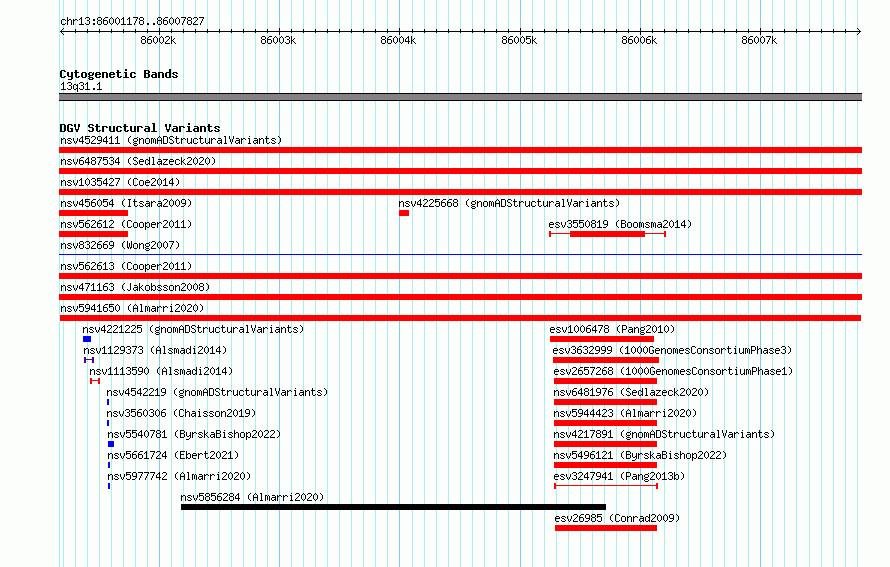Image resolution: width=890 pixels, height=567 pixels.
Task: Click the 86003k ruler tick label
Action: click(x=278, y=40)
